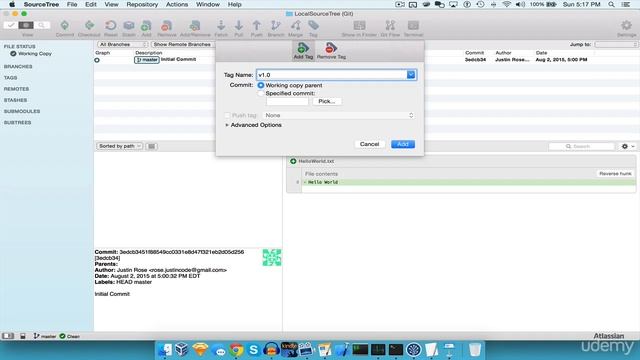Click the Pull toolbar icon

click(x=239, y=26)
